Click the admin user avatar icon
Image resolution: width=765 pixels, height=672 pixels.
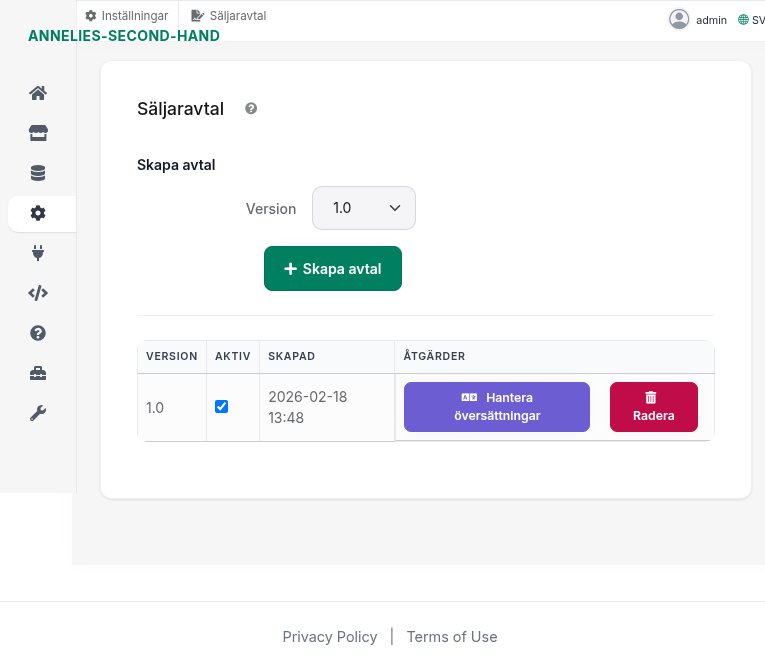(679, 20)
